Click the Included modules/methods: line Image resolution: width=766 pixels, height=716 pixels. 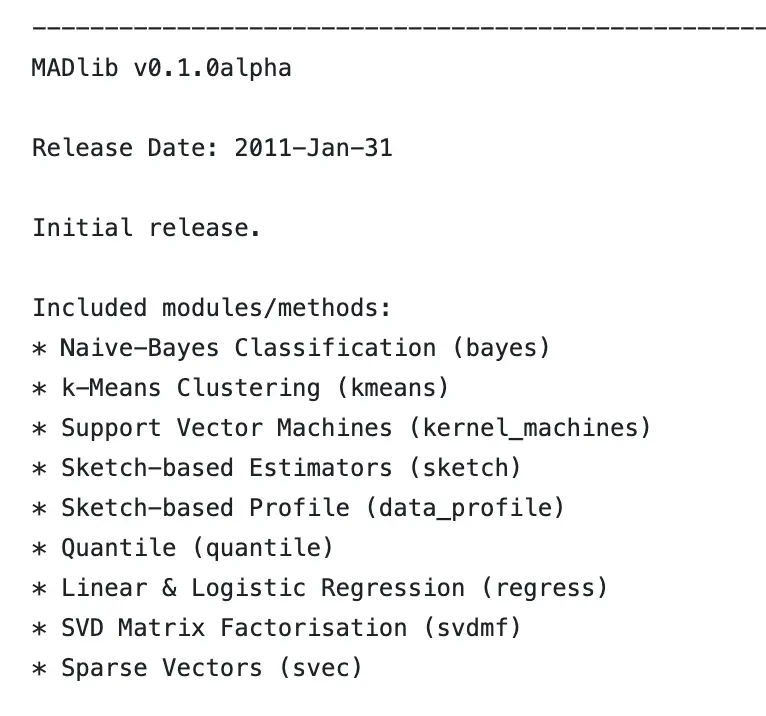point(212,308)
